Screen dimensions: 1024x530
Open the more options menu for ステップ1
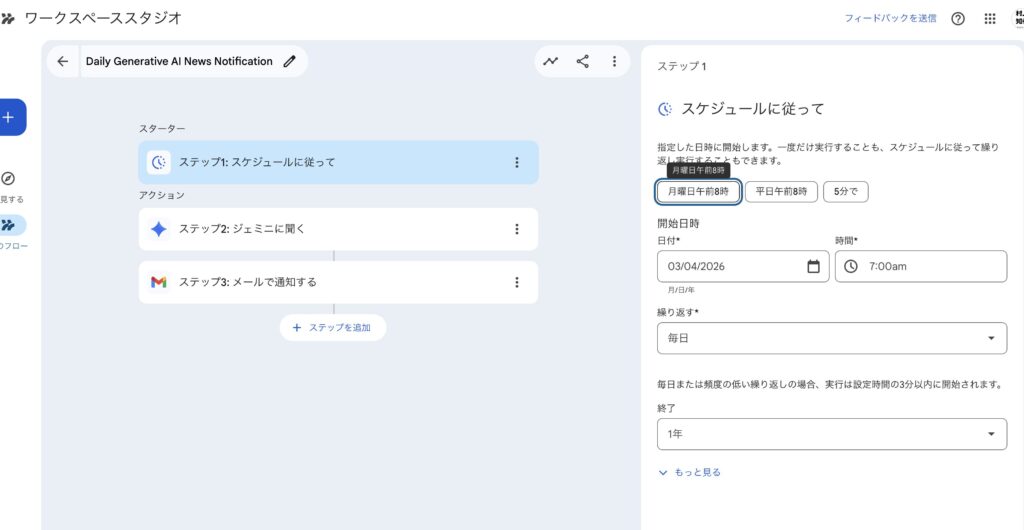click(x=517, y=162)
